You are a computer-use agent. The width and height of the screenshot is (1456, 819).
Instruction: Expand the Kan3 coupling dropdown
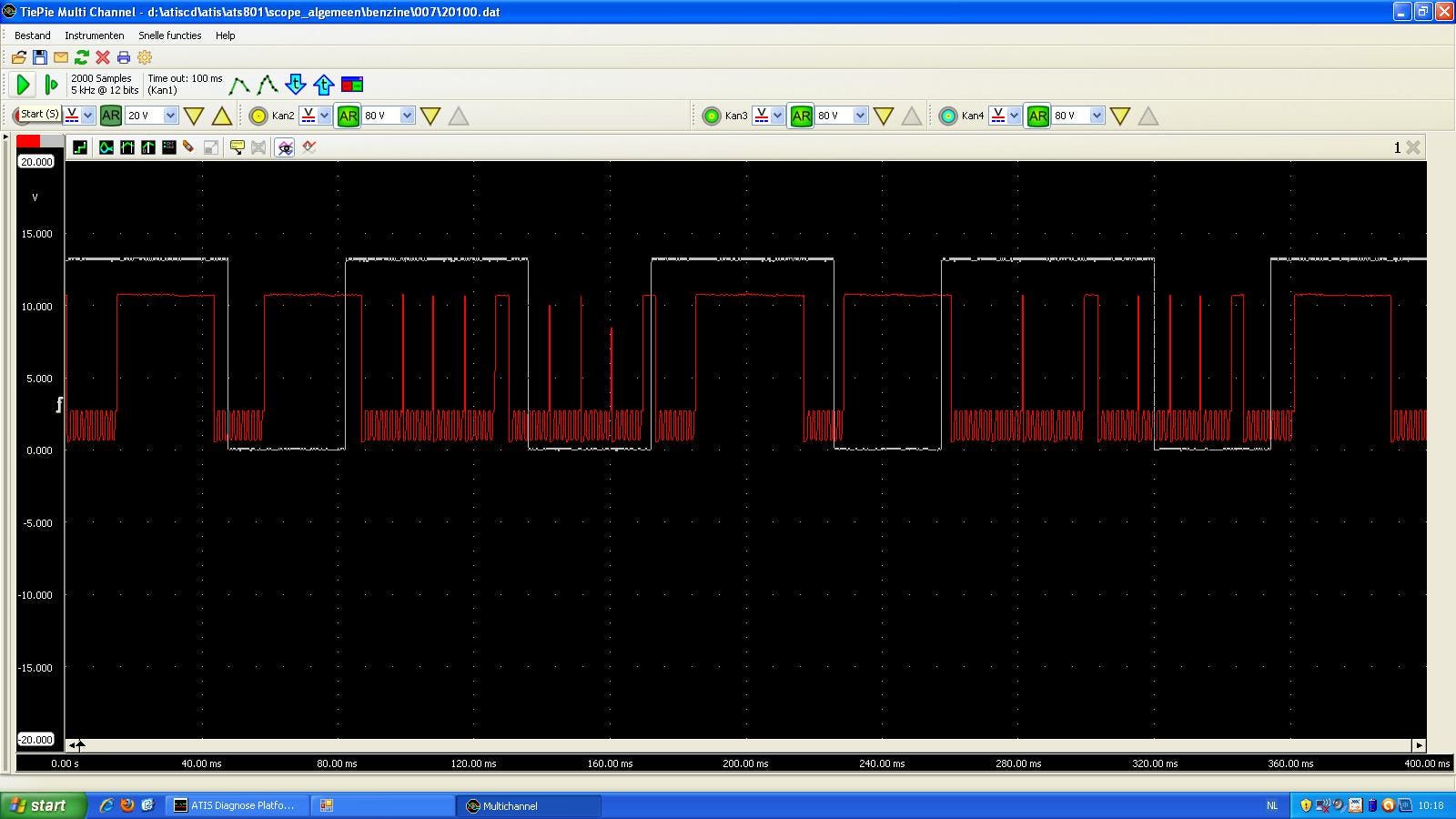point(777,116)
